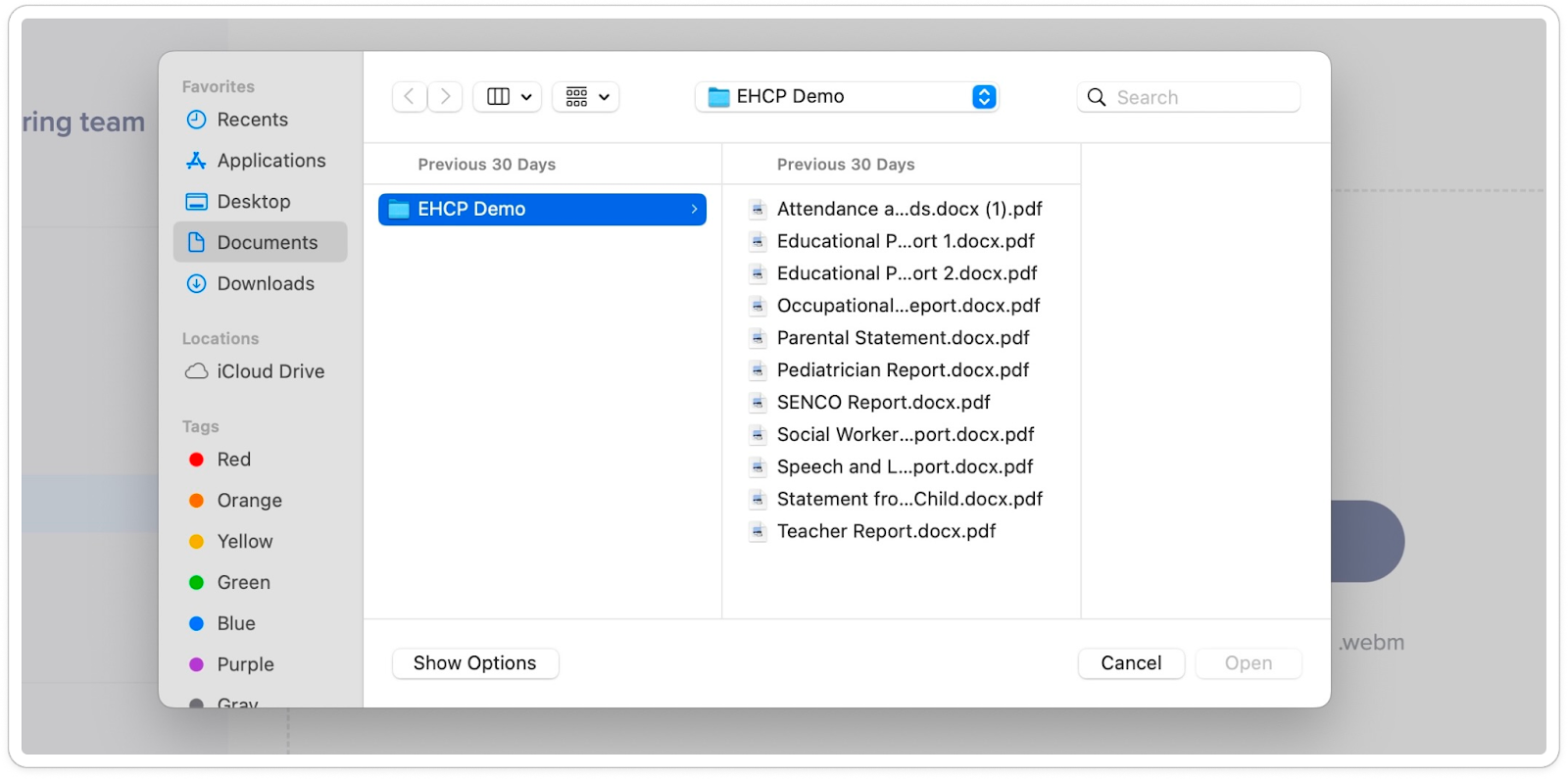Click the forward navigation arrow
This screenshot has height=779, width=1568.
coord(445,97)
